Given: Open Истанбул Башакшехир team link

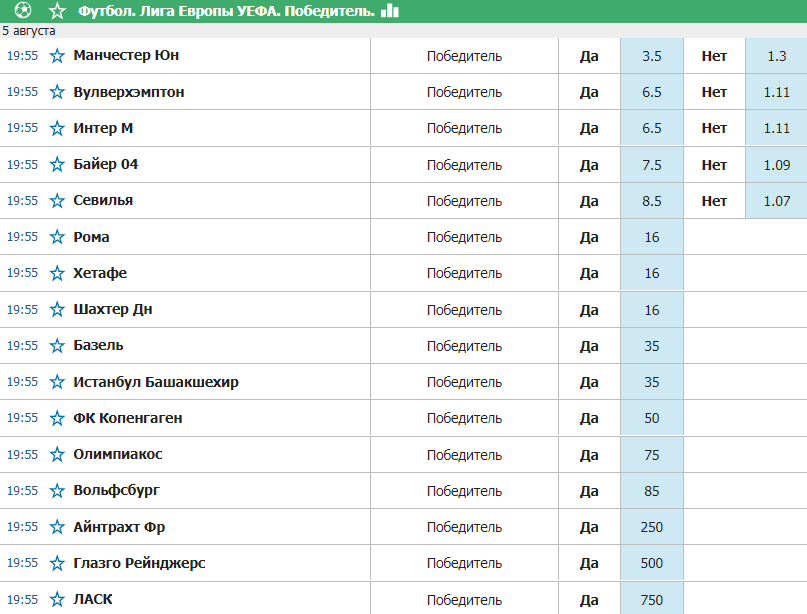Looking at the screenshot, I should [x=156, y=382].
